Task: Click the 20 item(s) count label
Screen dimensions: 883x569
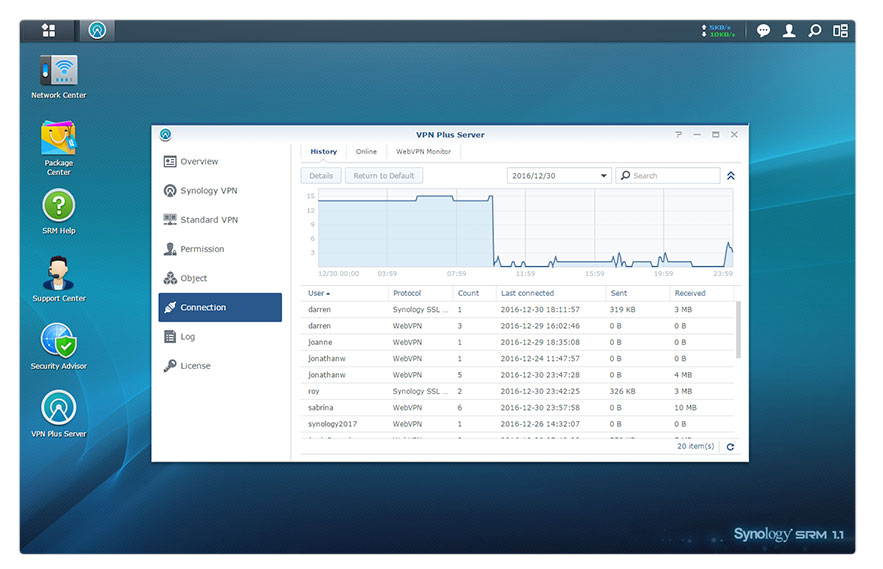Action: (695, 446)
